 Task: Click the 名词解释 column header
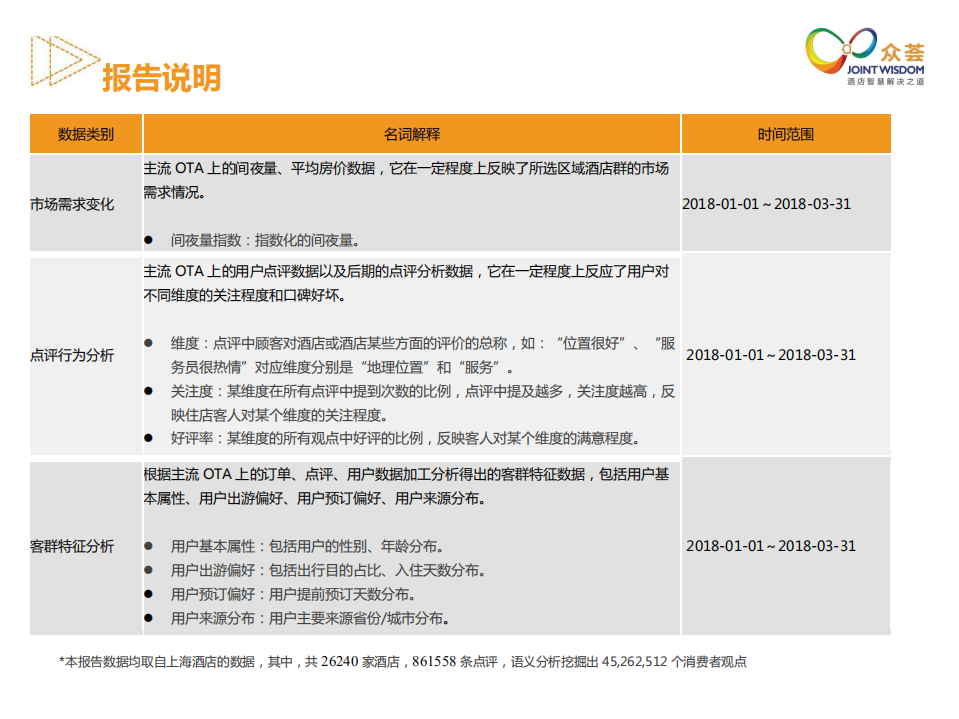[x=411, y=131]
